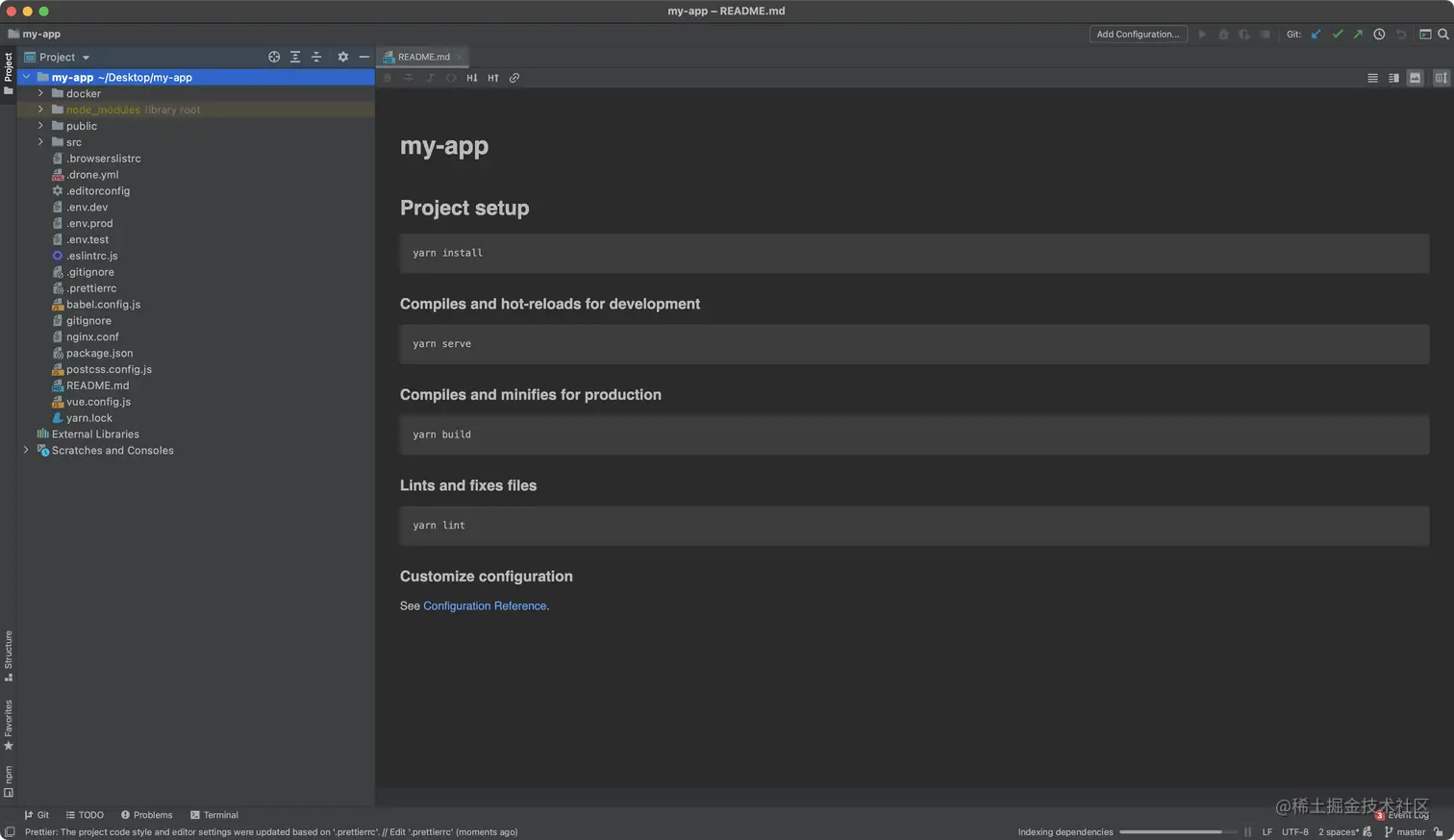The image size is (1454, 840).
Task: Click the Debug bug icon
Action: pyautogui.click(x=1223, y=34)
